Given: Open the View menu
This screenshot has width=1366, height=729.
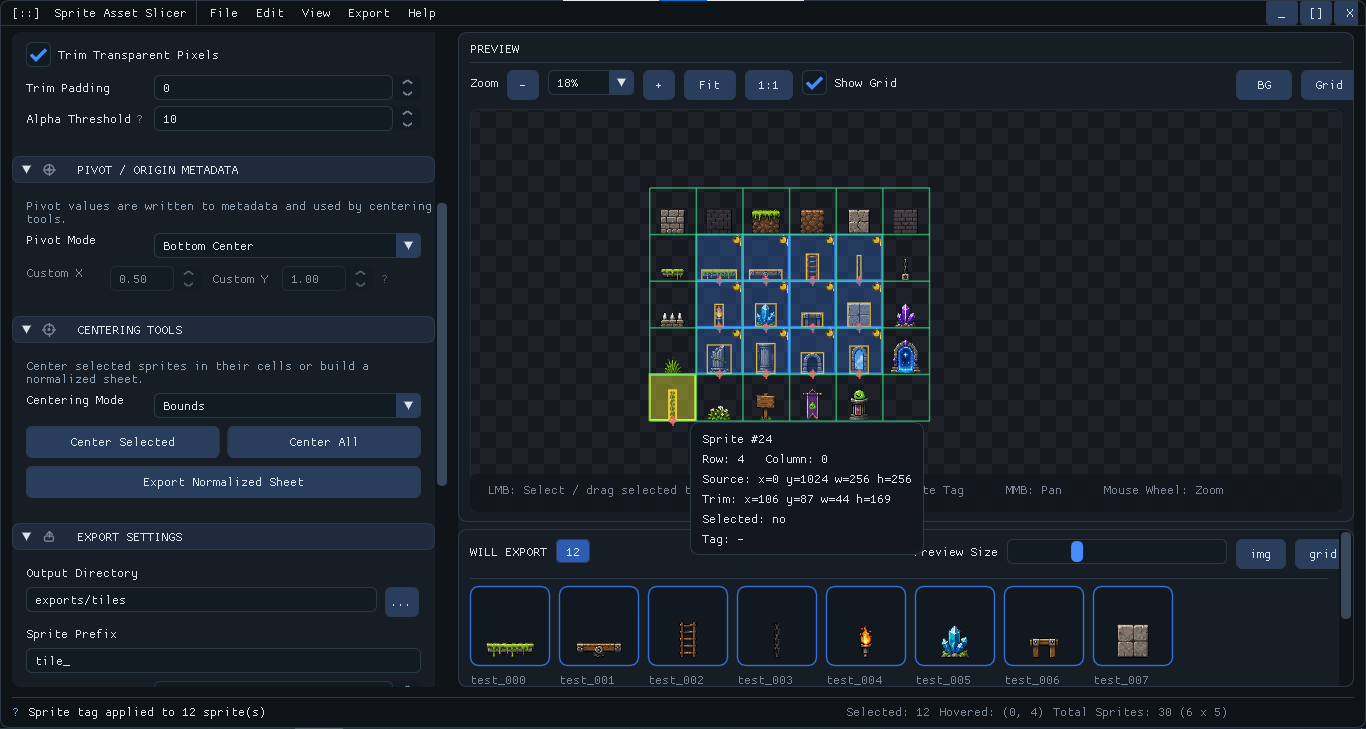Looking at the screenshot, I should pyautogui.click(x=316, y=13).
